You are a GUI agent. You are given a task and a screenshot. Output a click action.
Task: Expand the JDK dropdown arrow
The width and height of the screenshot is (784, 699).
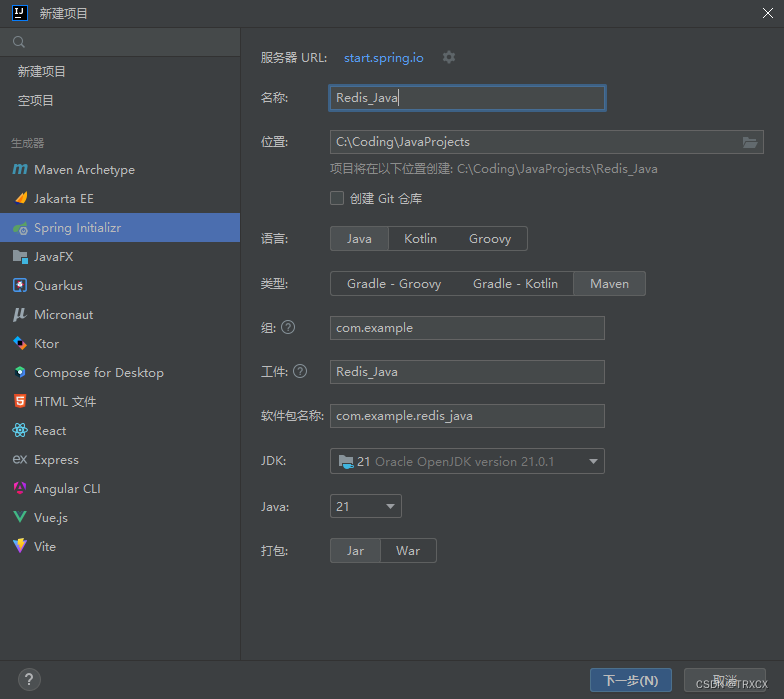pyautogui.click(x=593, y=461)
